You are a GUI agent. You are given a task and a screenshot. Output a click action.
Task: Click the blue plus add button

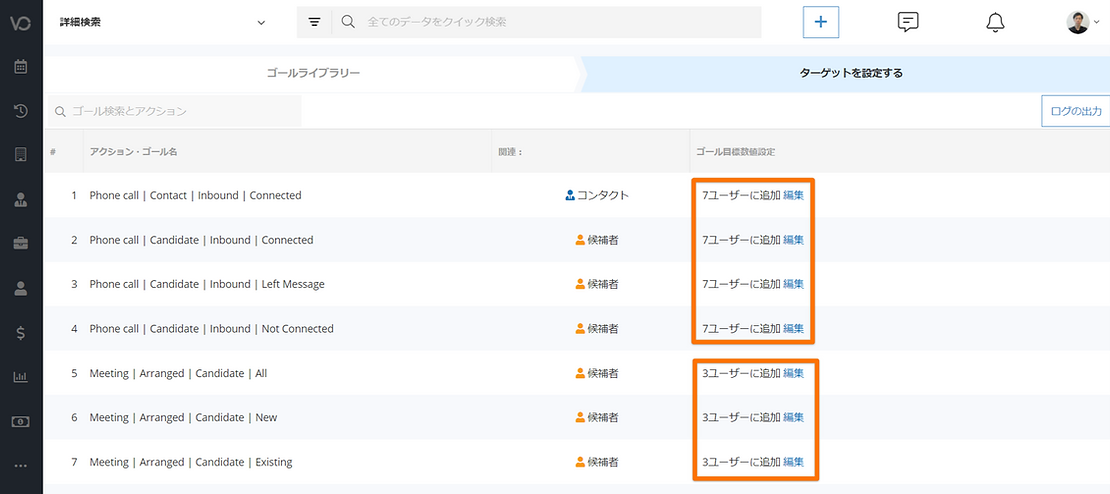821,22
